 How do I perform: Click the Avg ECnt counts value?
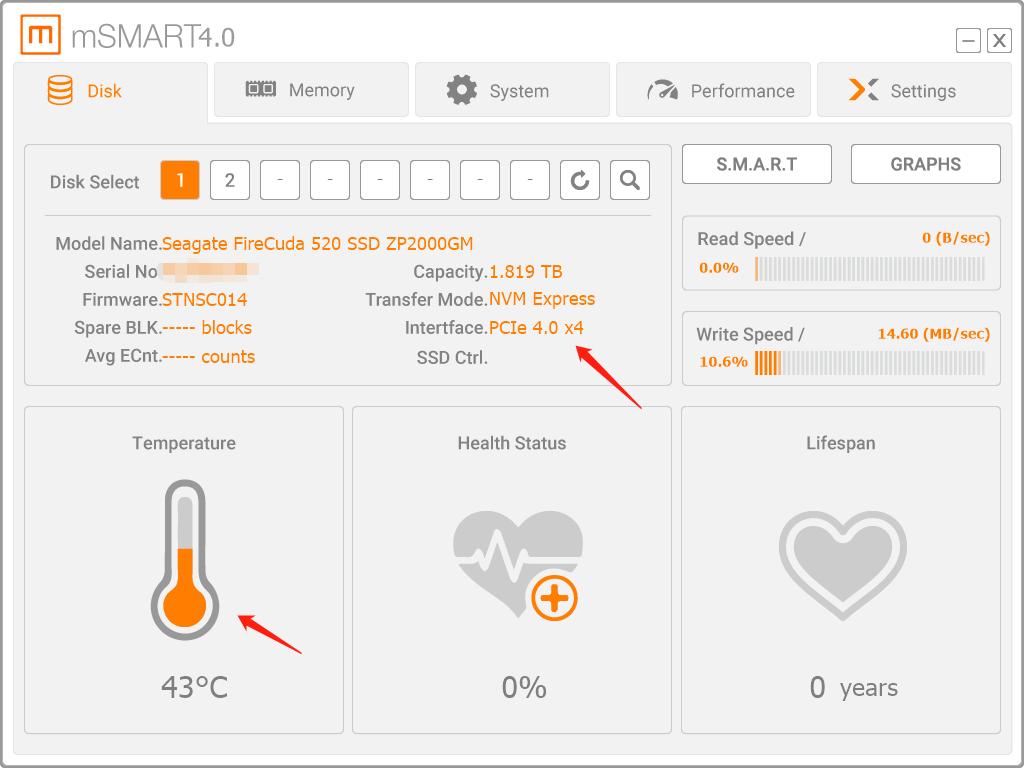point(208,357)
